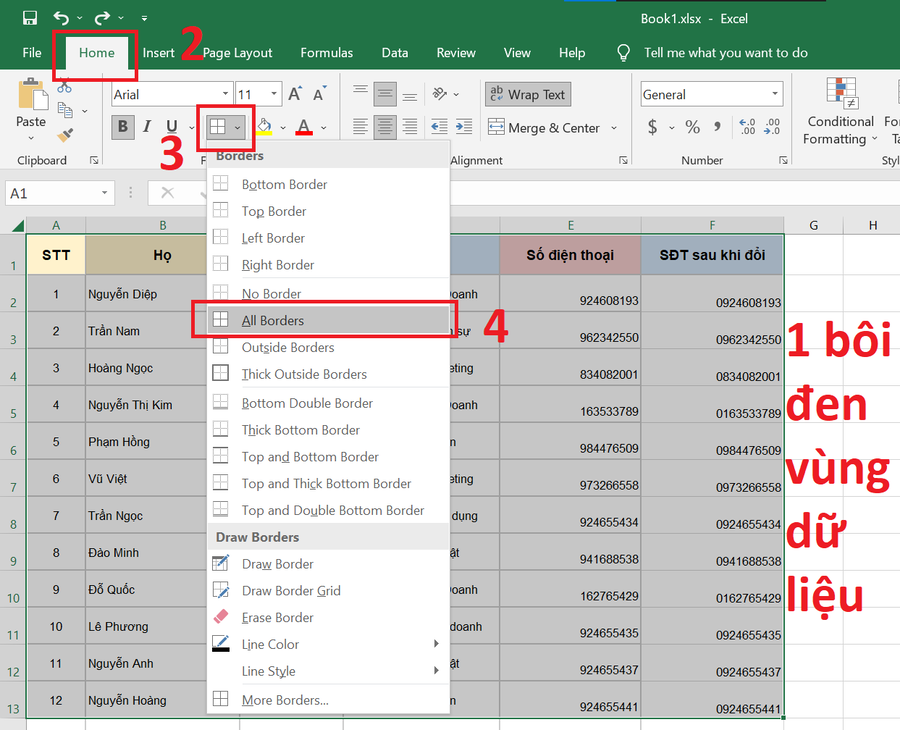
Task: Click the Percent Style icon
Action: click(x=693, y=127)
